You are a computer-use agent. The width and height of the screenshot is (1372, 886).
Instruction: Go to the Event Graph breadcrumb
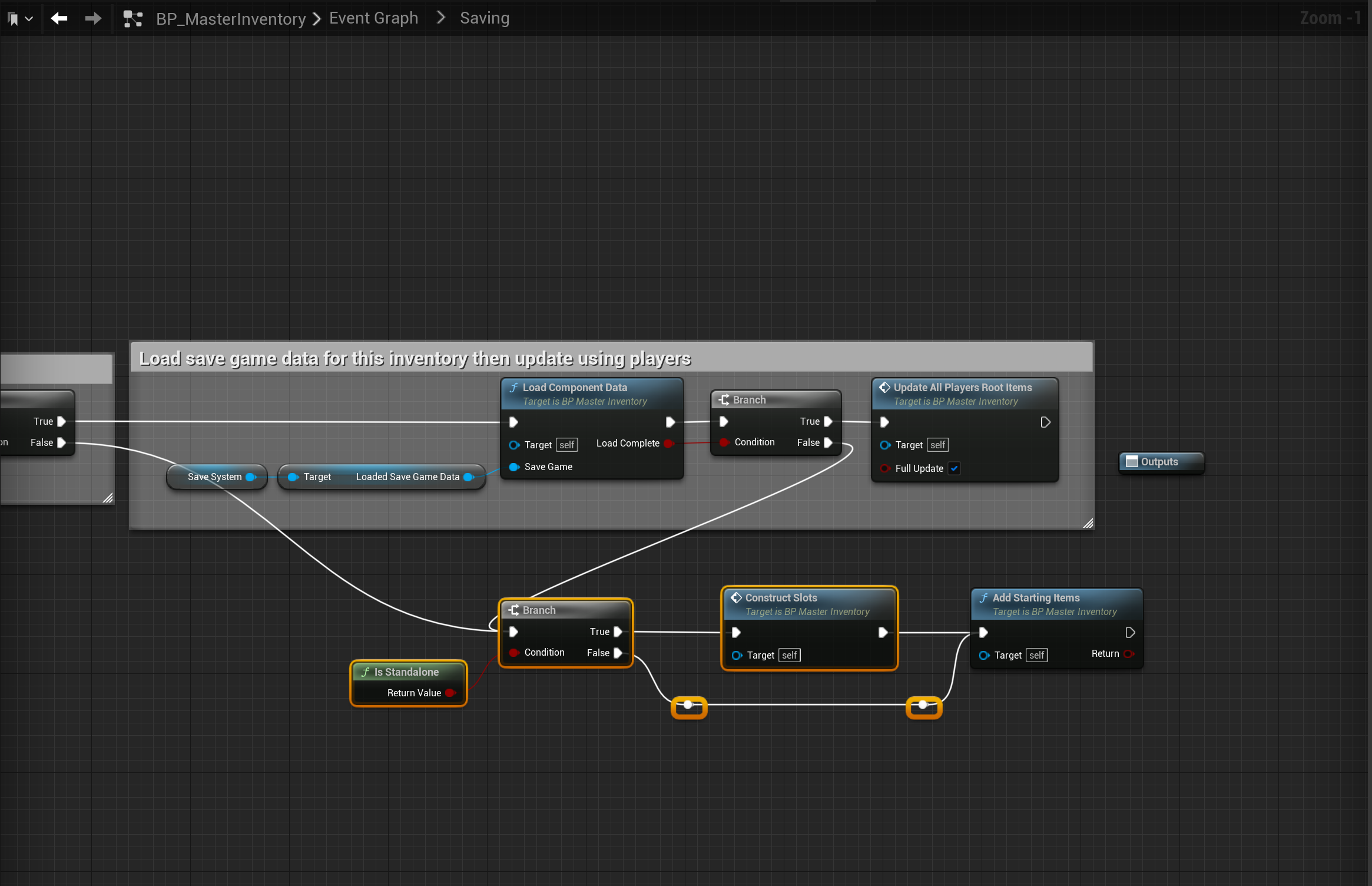pos(373,18)
